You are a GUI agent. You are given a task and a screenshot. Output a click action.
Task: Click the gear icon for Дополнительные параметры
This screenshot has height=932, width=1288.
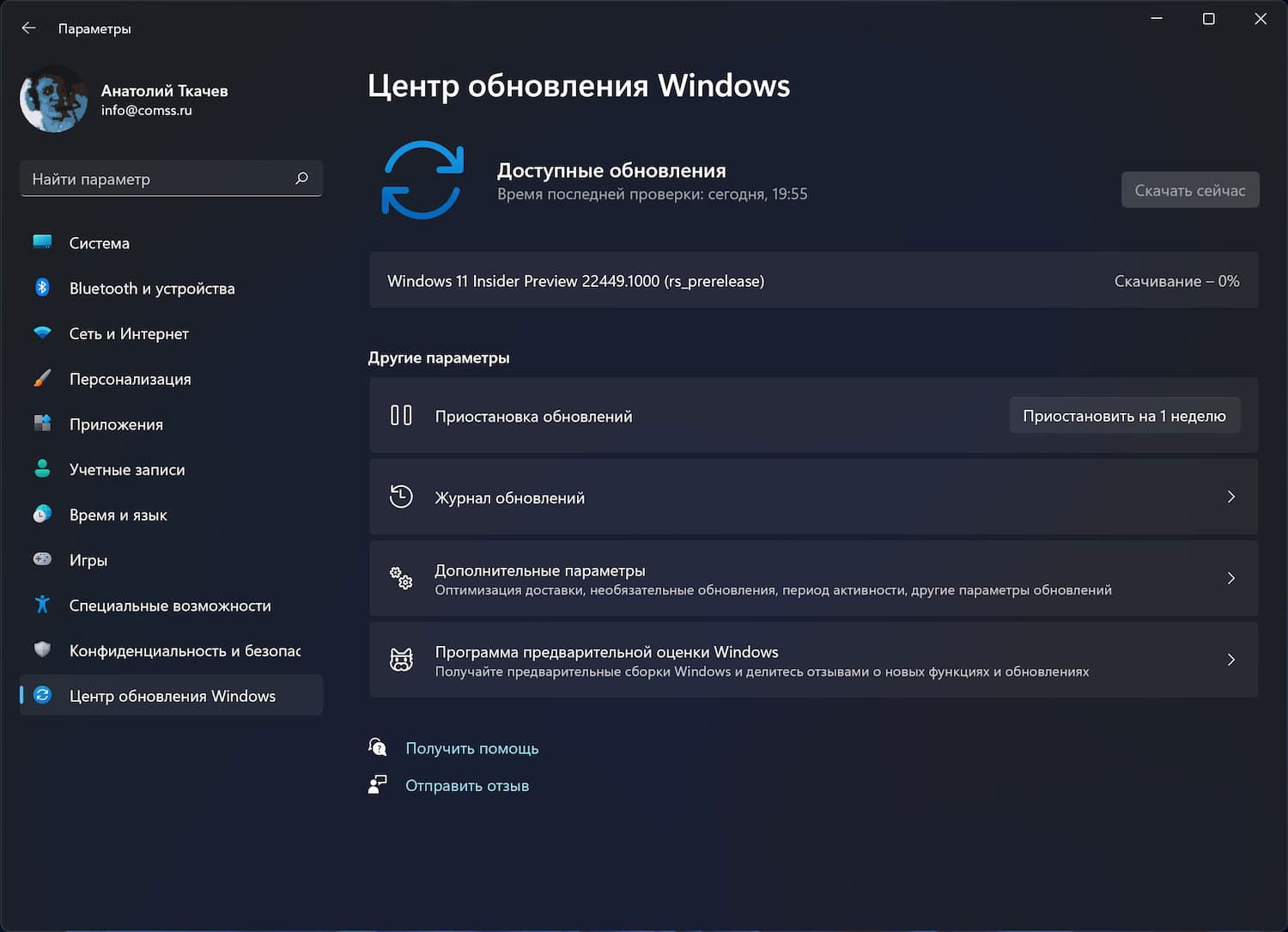[401, 579]
